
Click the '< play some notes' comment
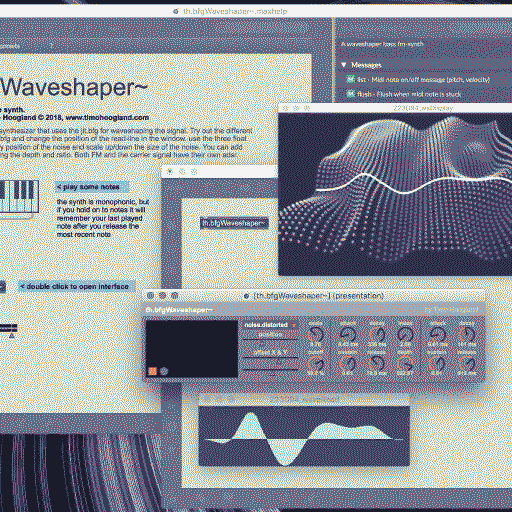point(91,187)
